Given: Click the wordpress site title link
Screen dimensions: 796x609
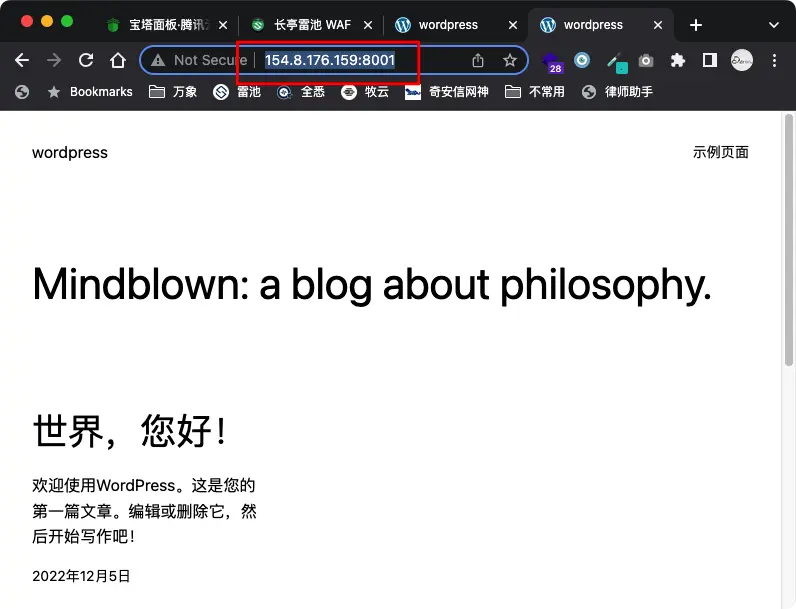Looking at the screenshot, I should [x=70, y=153].
